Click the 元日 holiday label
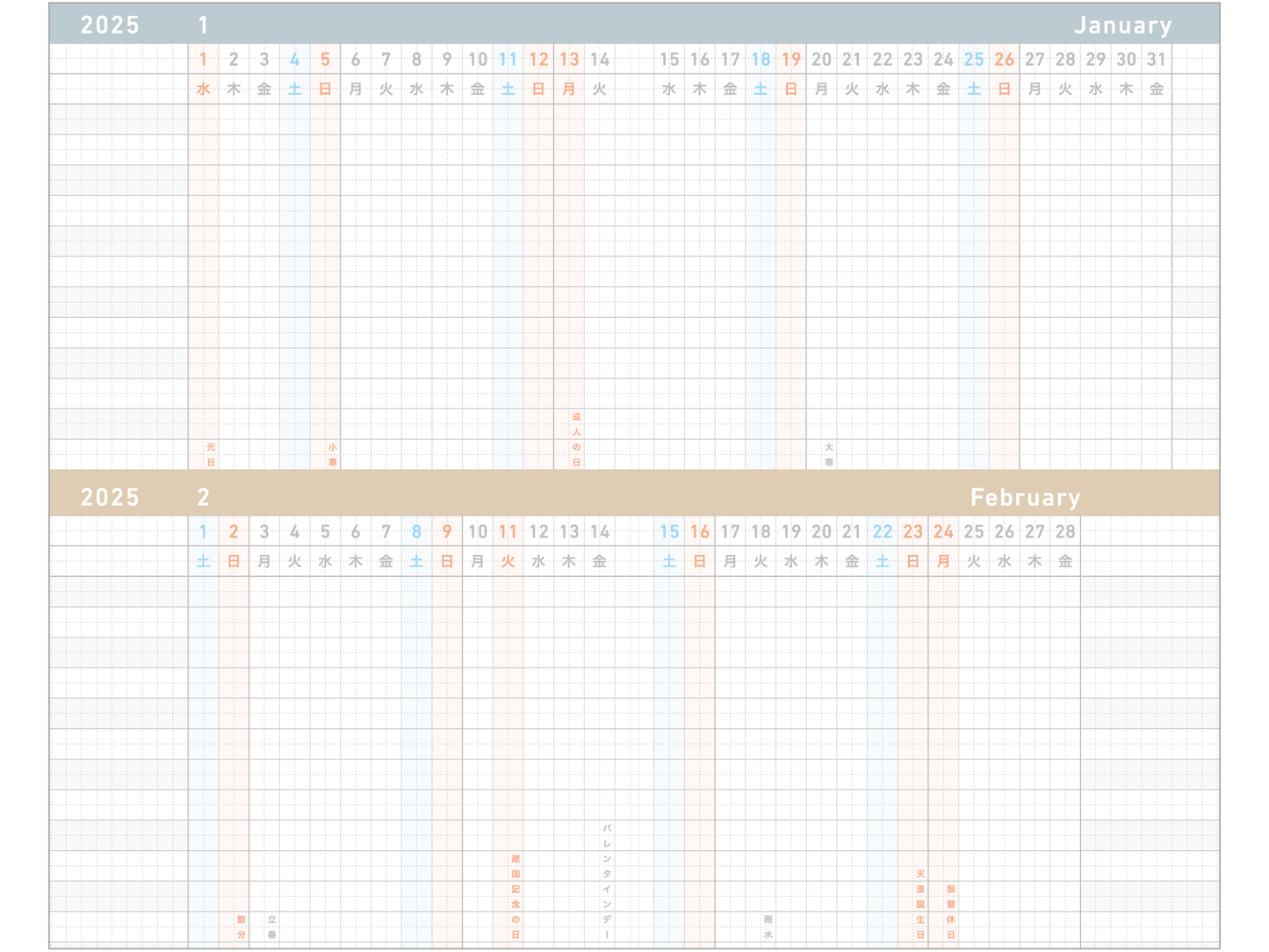This screenshot has width=1269, height=952. click(211, 455)
